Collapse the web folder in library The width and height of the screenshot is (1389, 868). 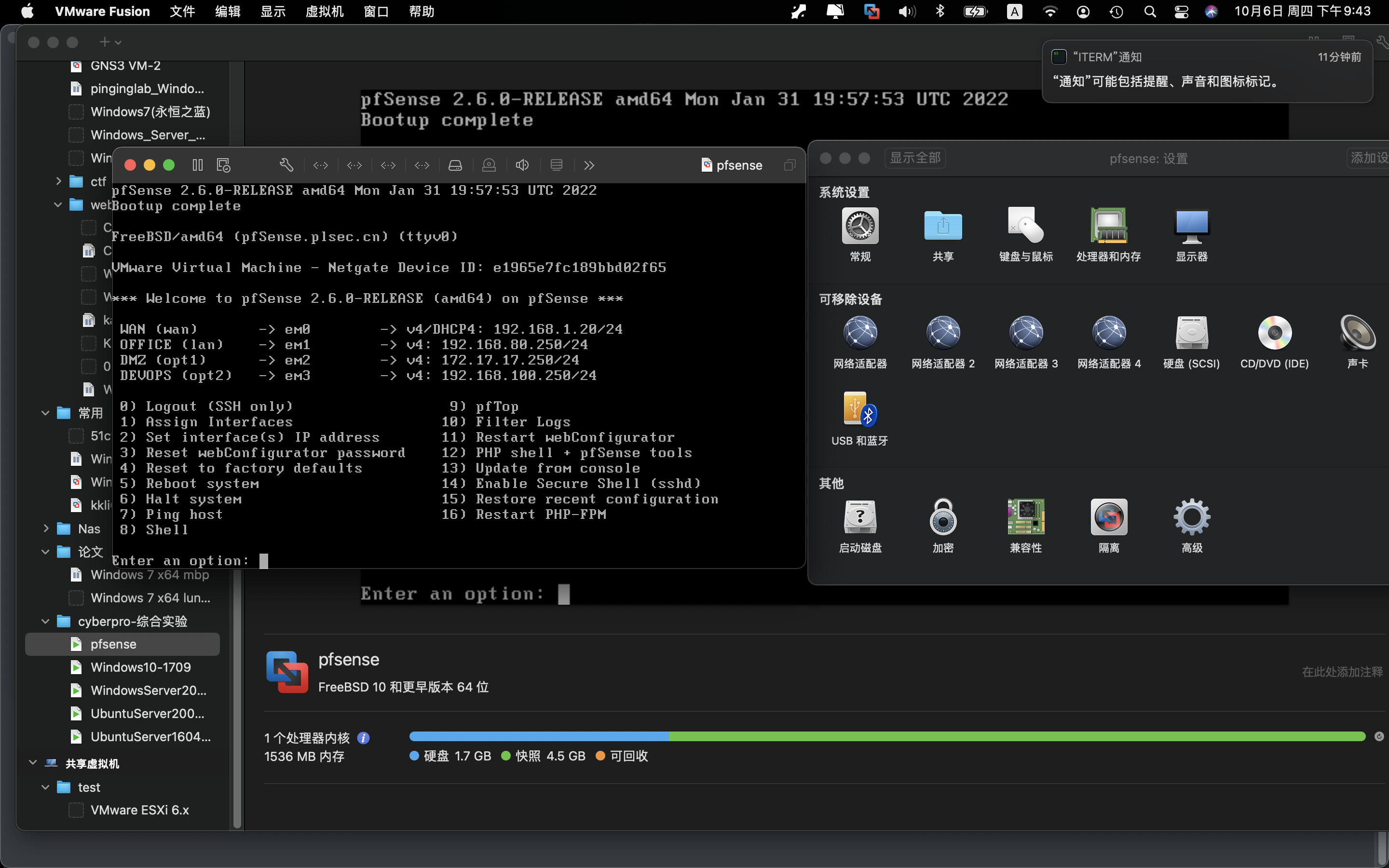coord(58,204)
